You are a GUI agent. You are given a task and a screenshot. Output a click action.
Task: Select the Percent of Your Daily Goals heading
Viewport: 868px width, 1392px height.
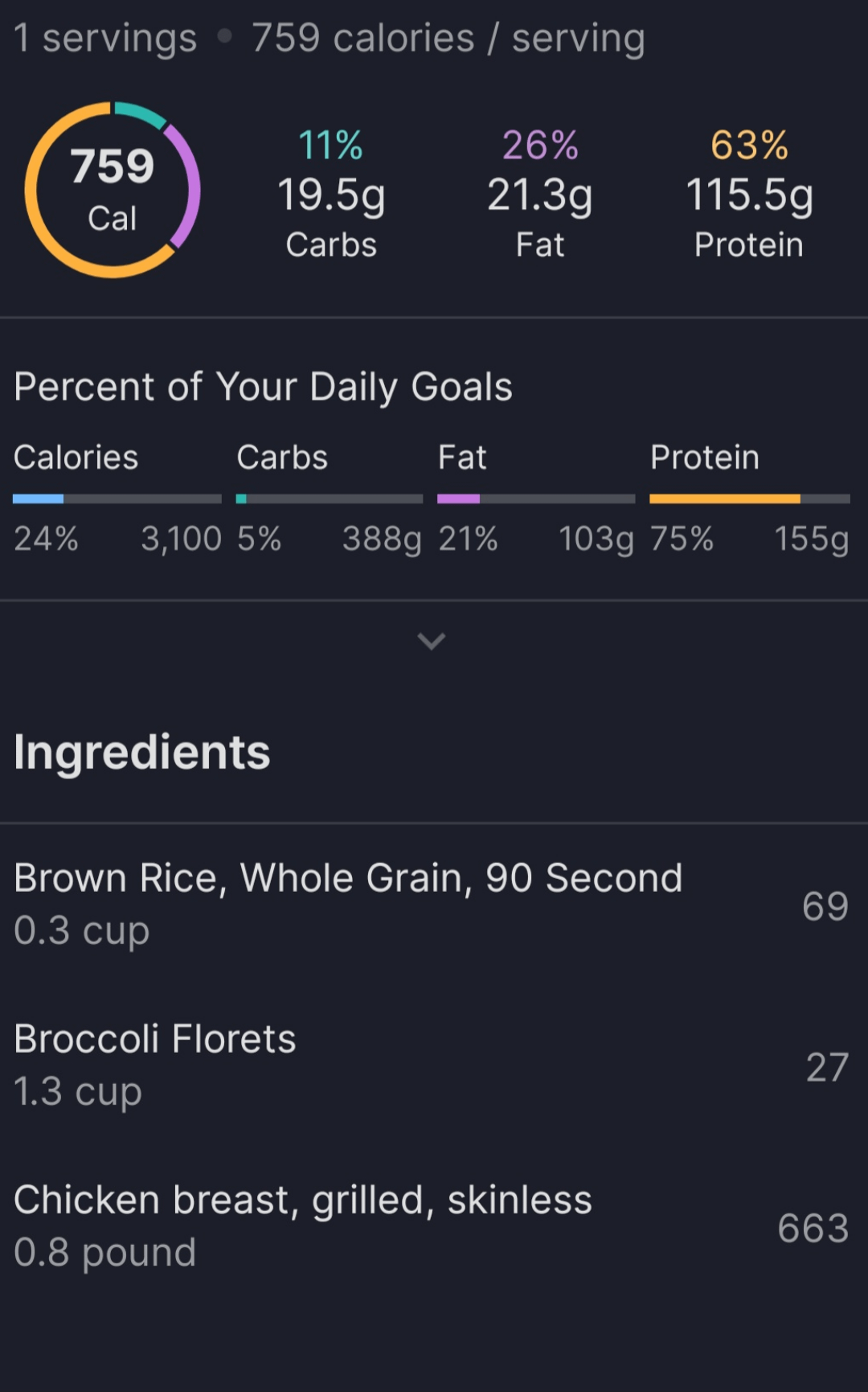264,387
